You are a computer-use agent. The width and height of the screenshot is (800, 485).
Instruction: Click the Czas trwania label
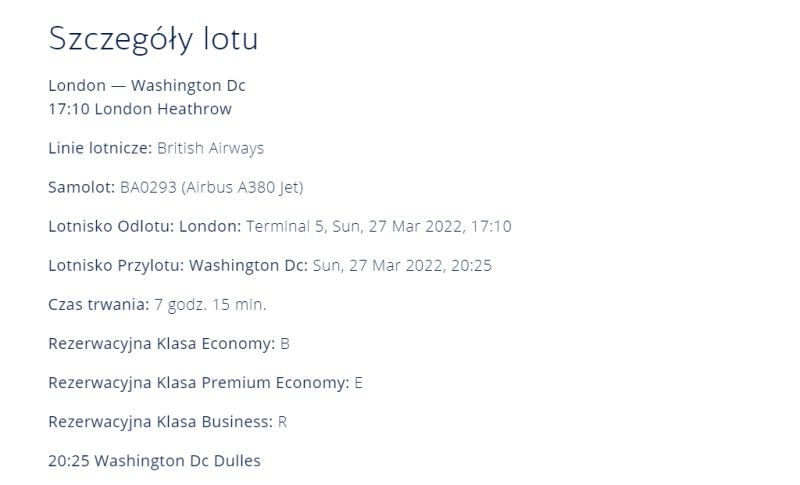[x=98, y=304]
